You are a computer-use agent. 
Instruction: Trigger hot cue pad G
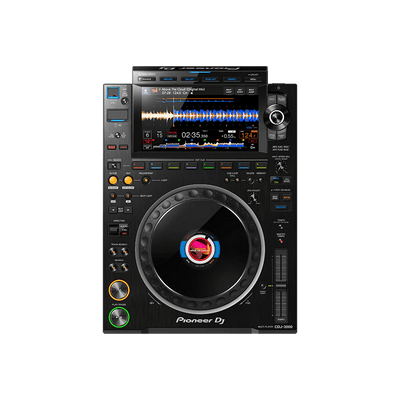point(244,165)
